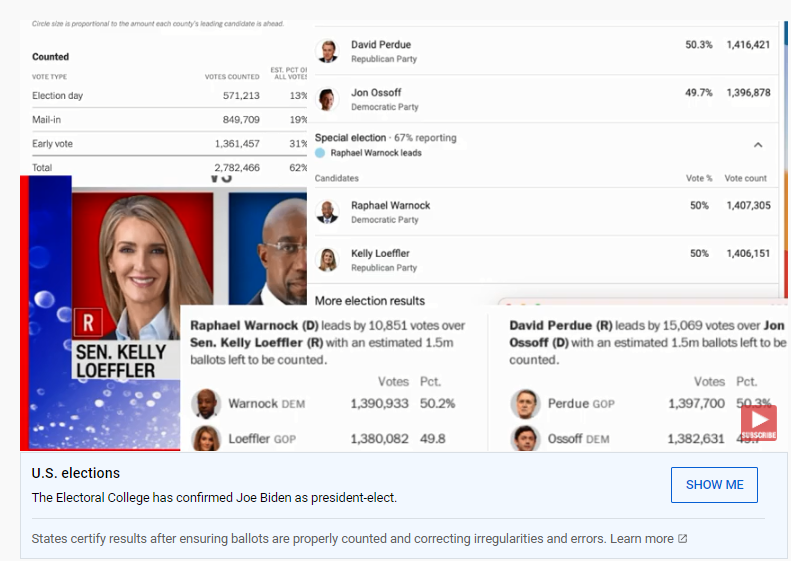Click the Loeffler GOP avatar in summary
Screen dimensions: 791x561
[x=206, y=438]
